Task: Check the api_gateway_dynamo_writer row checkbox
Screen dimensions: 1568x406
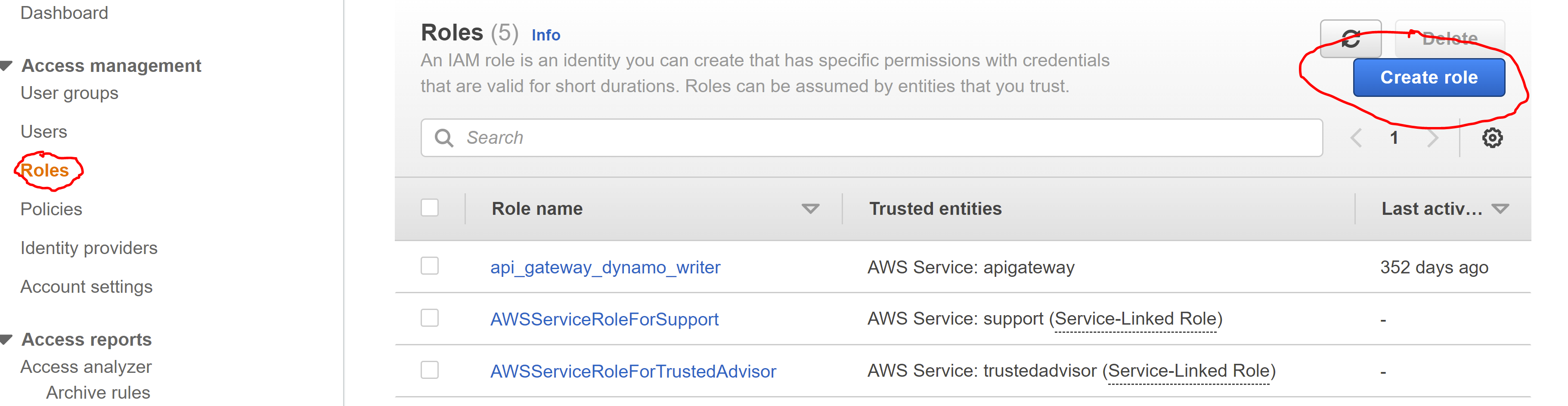Action: [430, 266]
